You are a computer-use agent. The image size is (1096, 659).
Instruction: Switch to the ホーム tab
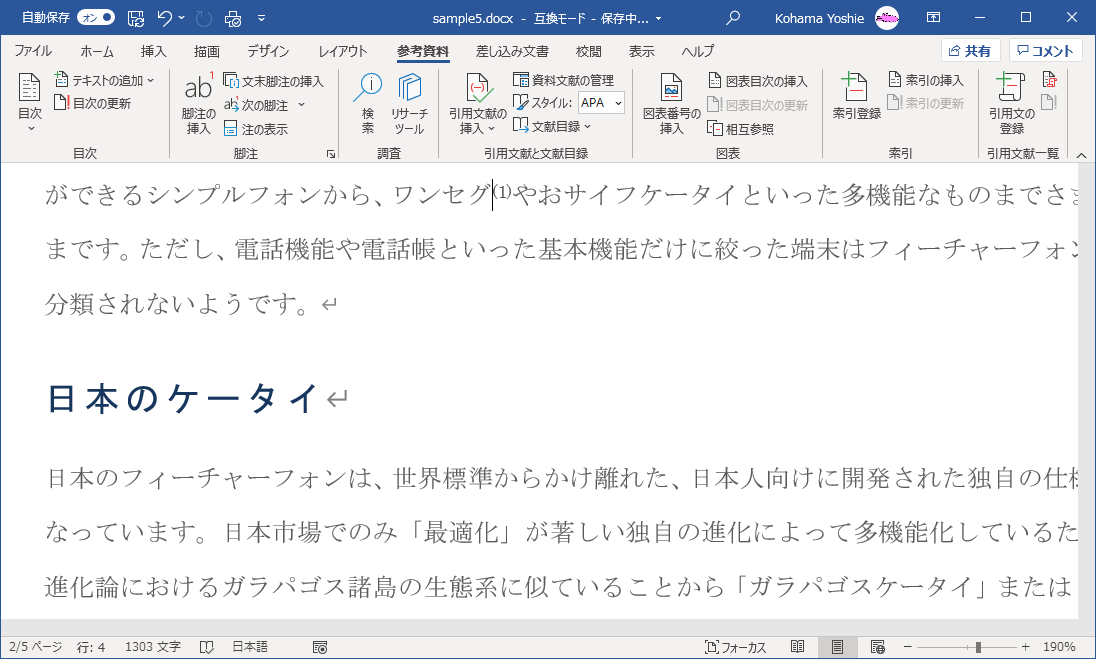click(97, 51)
